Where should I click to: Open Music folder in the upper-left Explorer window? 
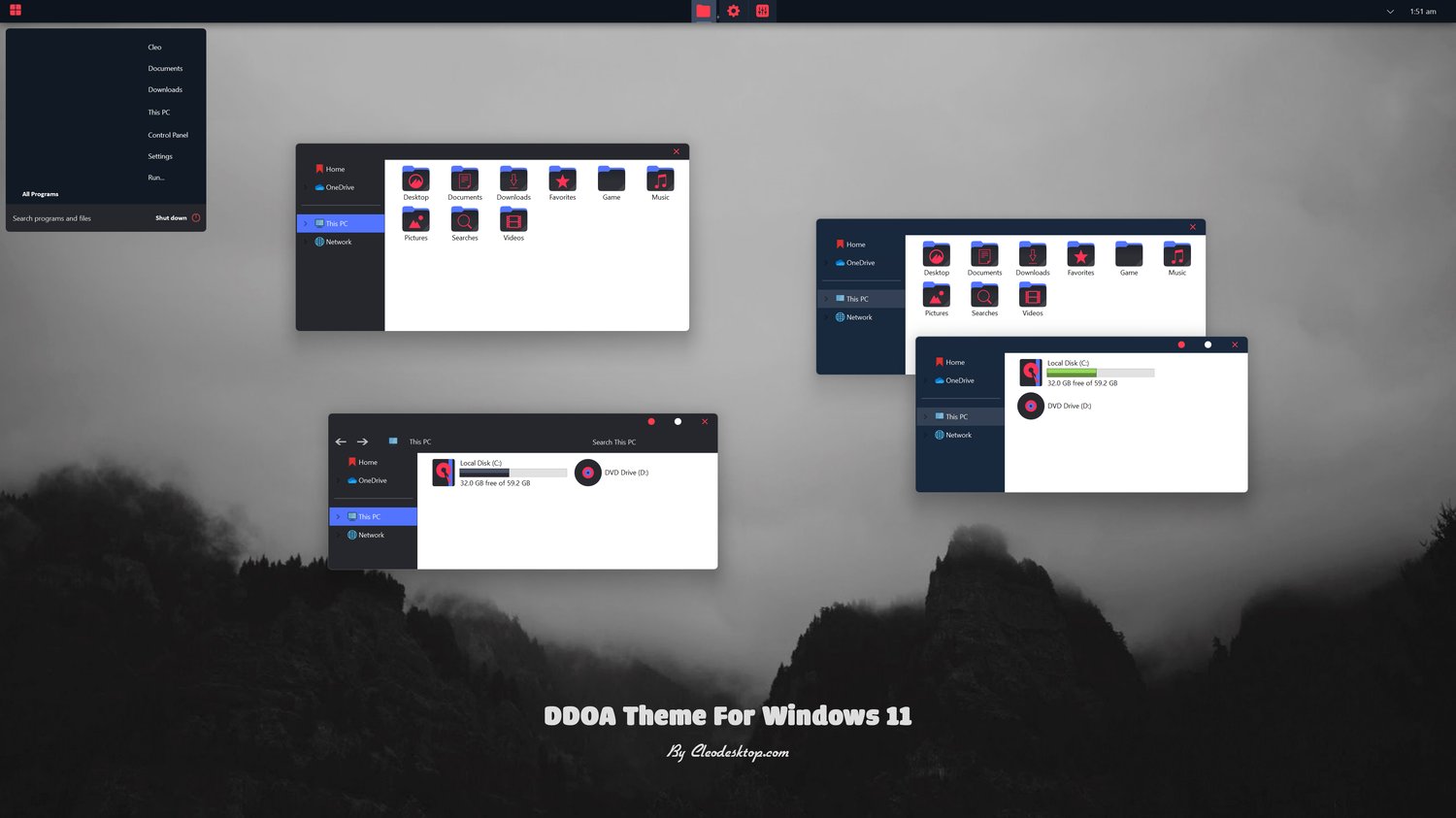pos(660,183)
